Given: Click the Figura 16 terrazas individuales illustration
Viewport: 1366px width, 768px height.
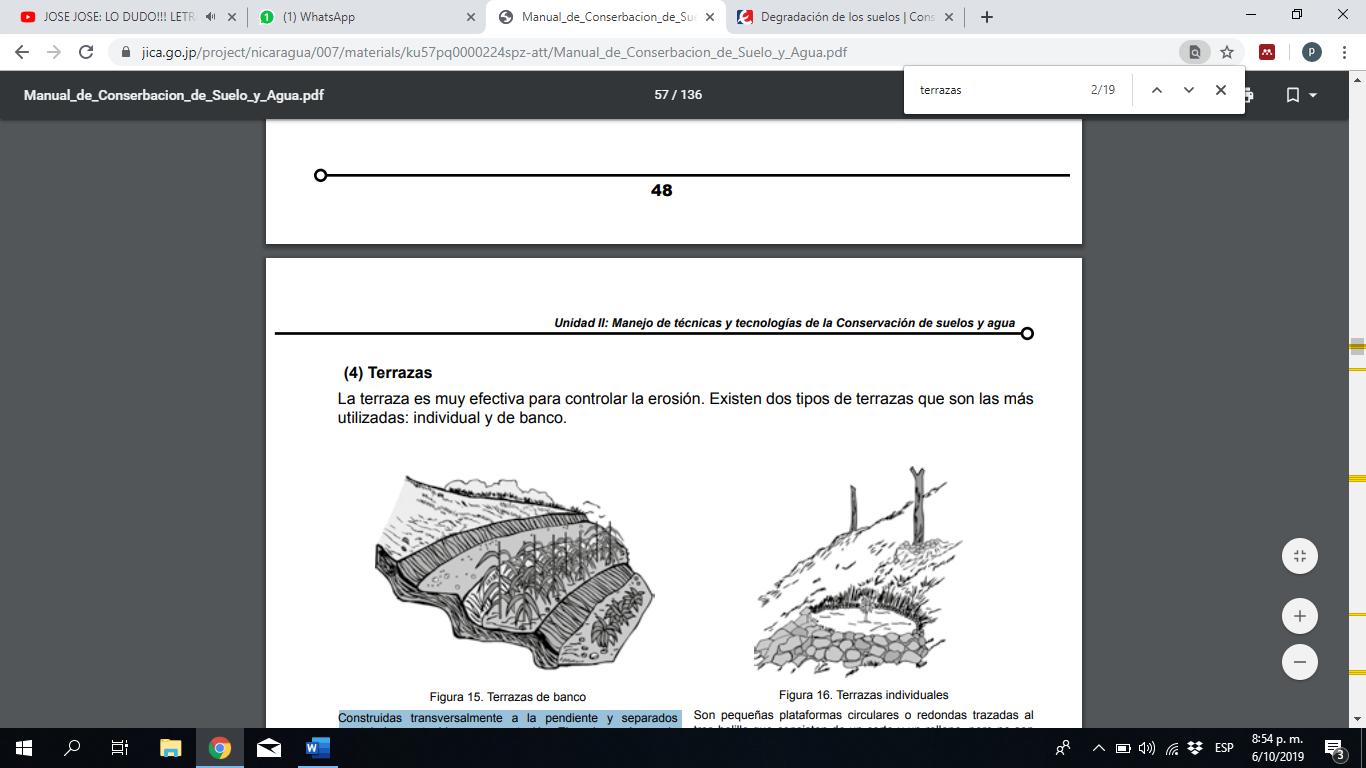Looking at the screenshot, I should [x=858, y=572].
